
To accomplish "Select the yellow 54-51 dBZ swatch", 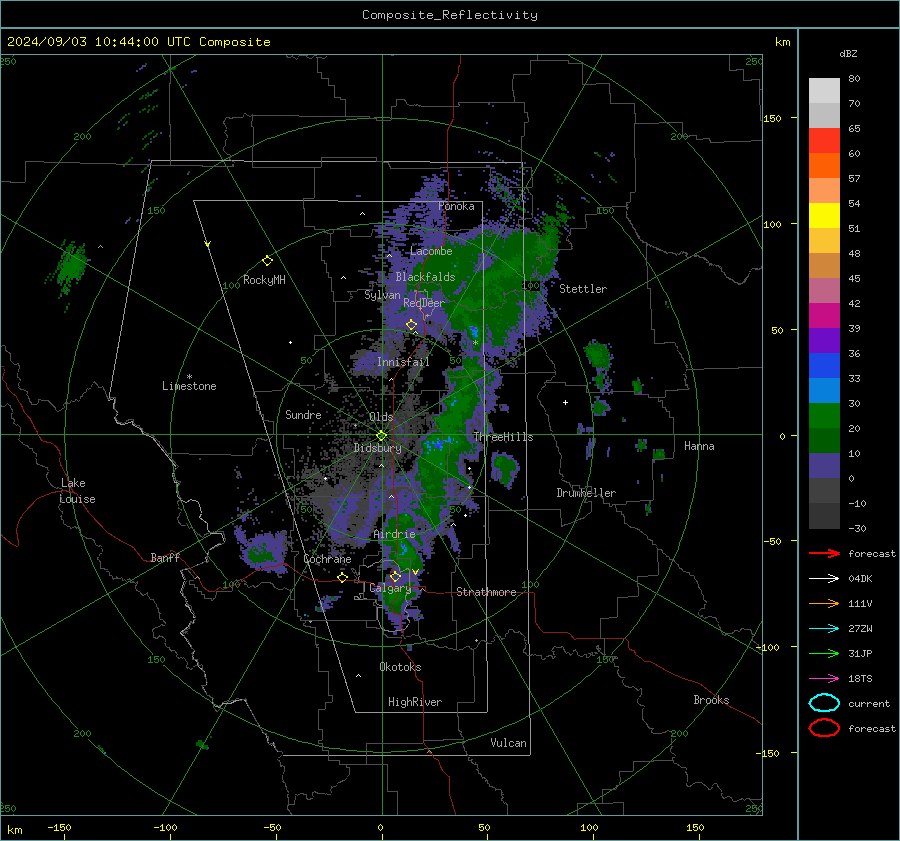I will click(824, 216).
